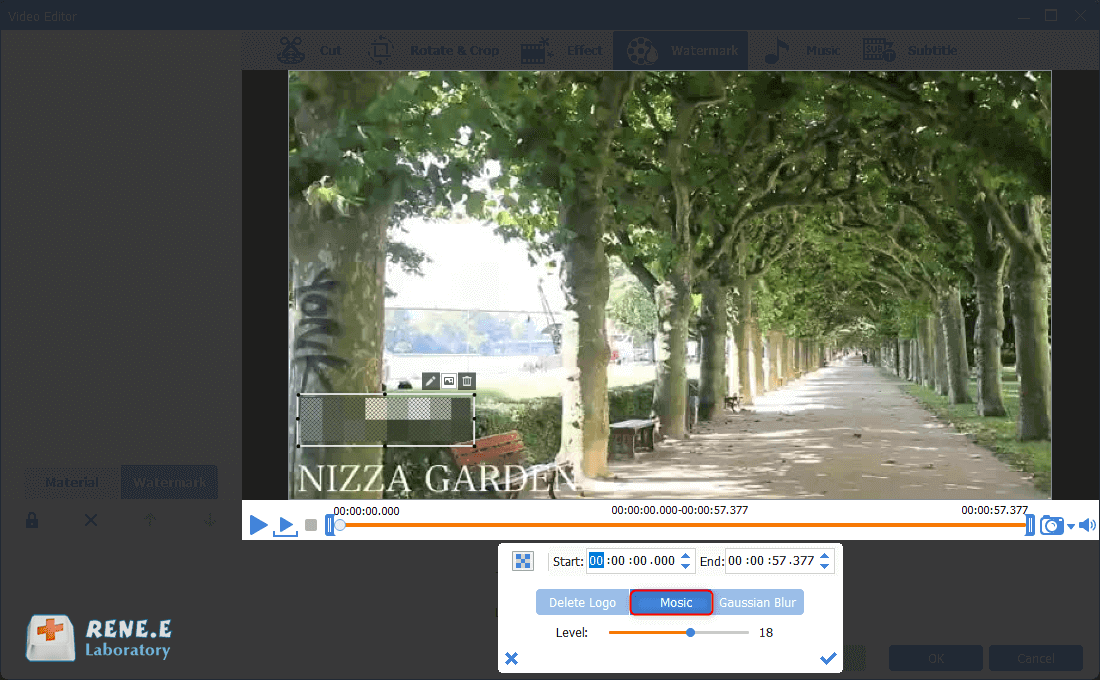1100x680 pixels.
Task: Click the timeline start trim marker
Action: pos(329,525)
